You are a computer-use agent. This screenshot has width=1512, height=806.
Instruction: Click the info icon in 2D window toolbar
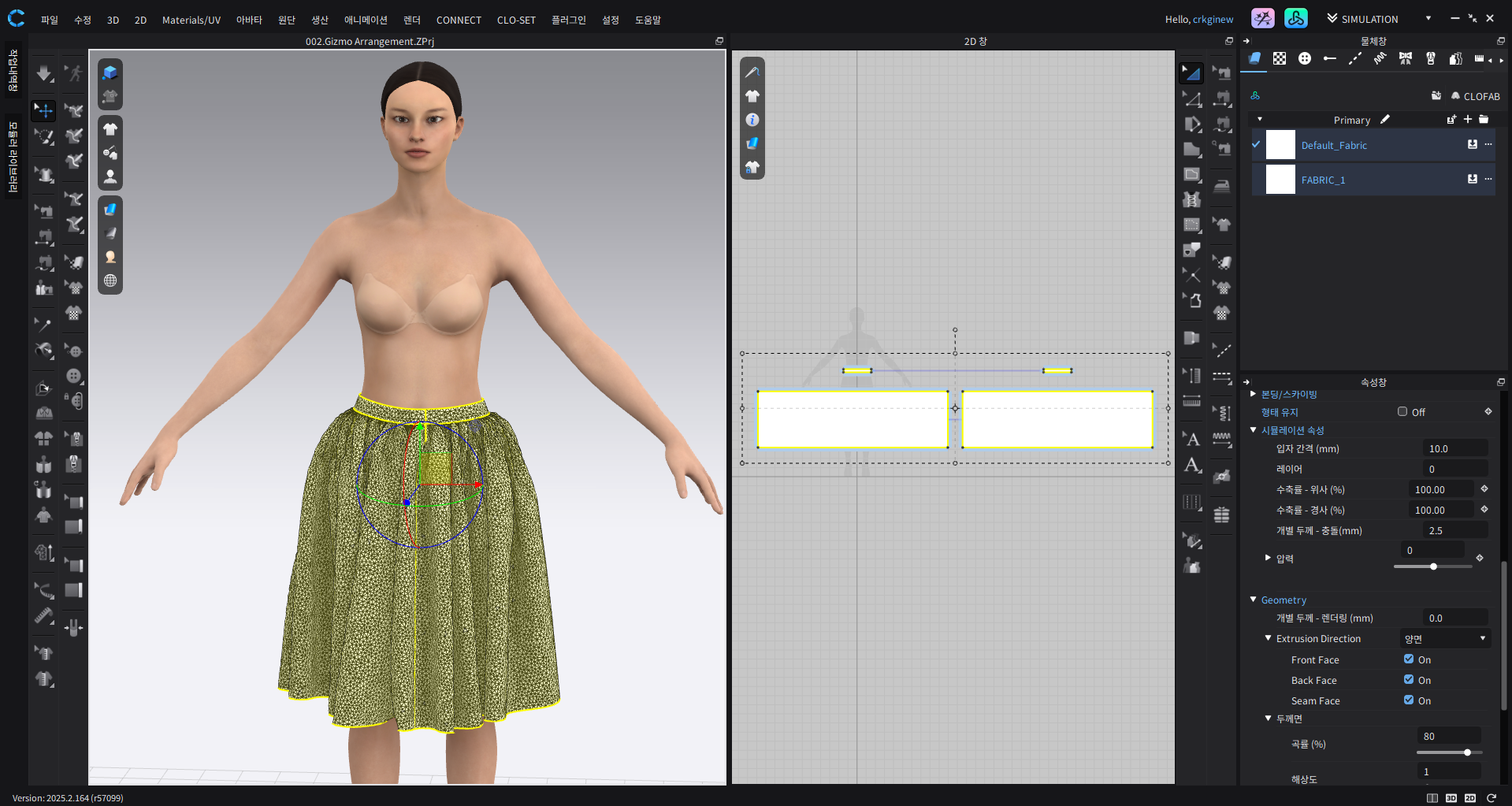(x=752, y=120)
